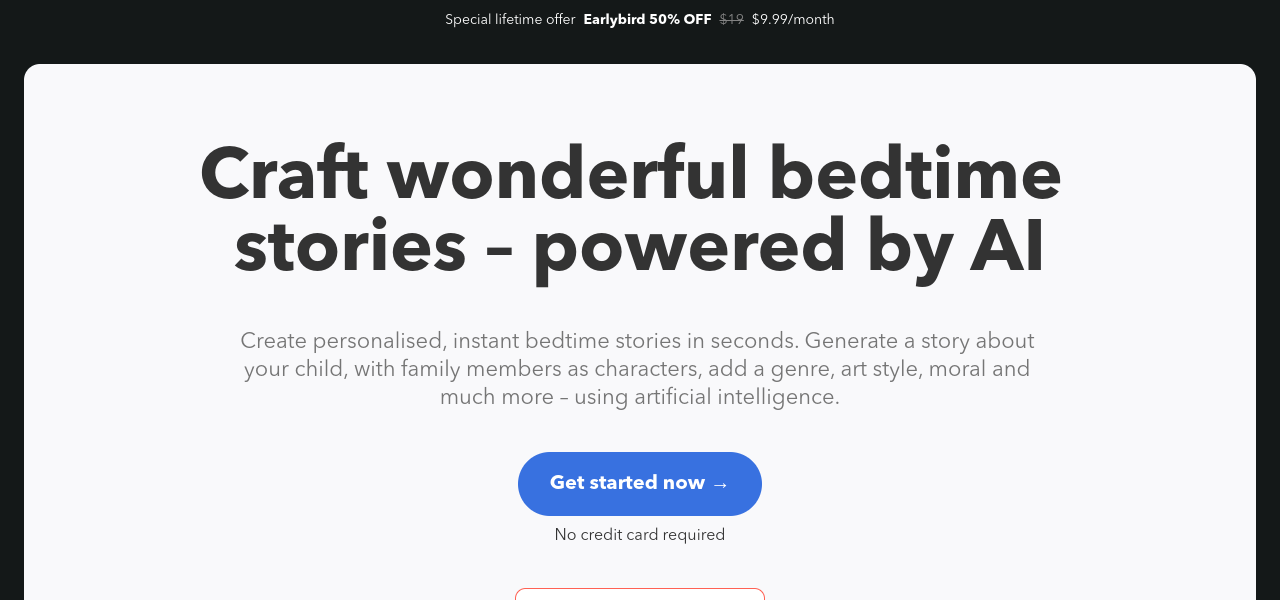The height and width of the screenshot is (600, 1280).
Task: Click the "No credit card required" note
Action: click(x=640, y=535)
